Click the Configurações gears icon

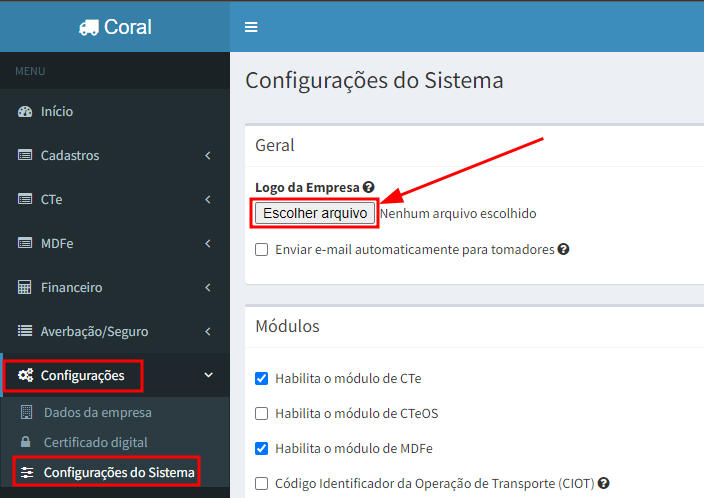point(26,376)
